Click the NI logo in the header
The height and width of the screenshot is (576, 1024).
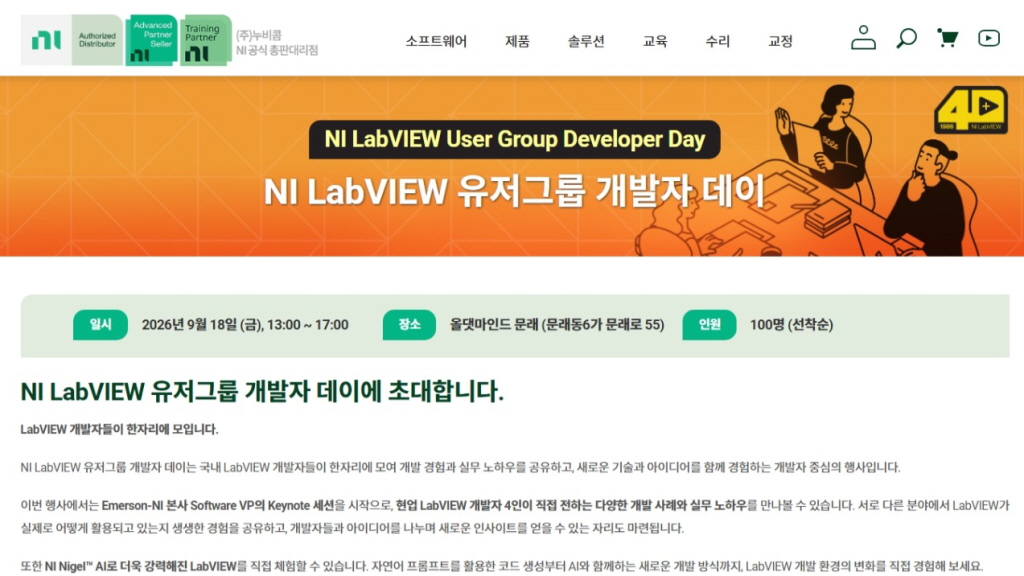click(x=46, y=40)
